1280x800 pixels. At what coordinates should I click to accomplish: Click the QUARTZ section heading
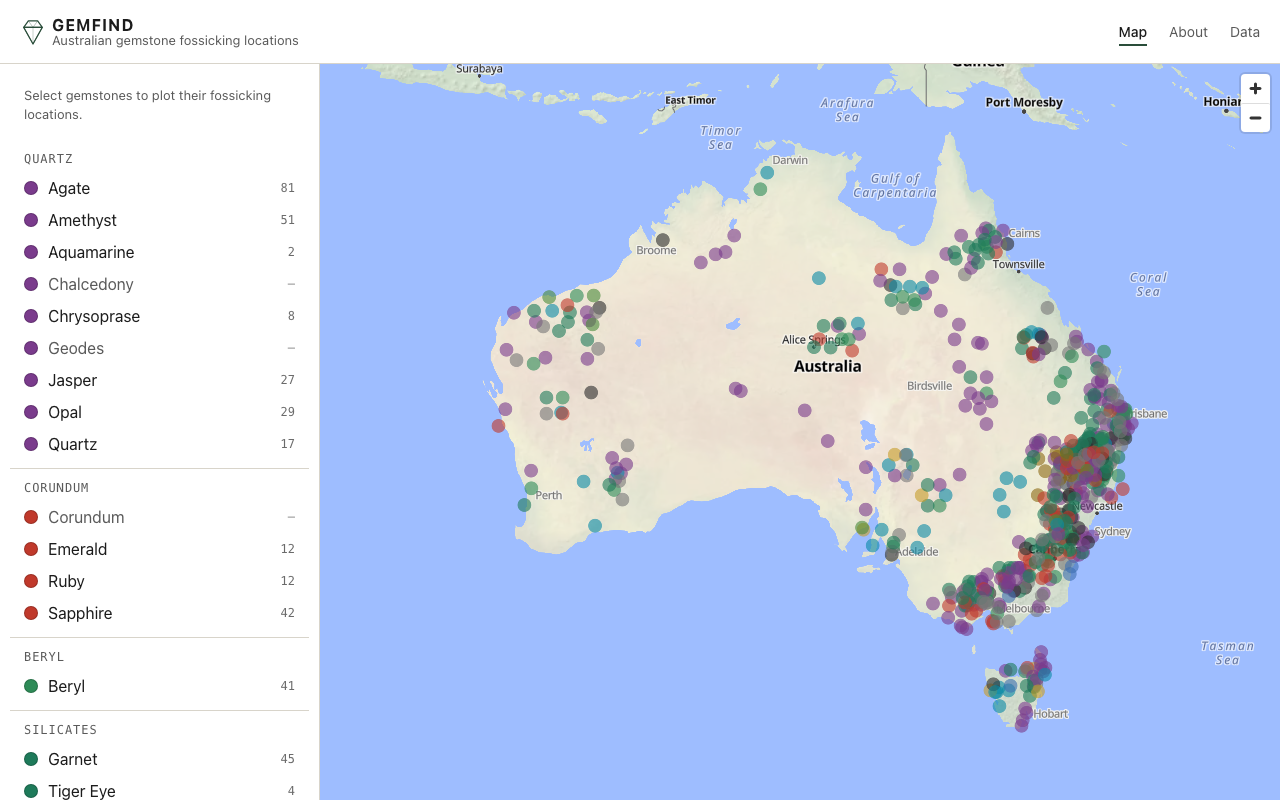click(49, 159)
